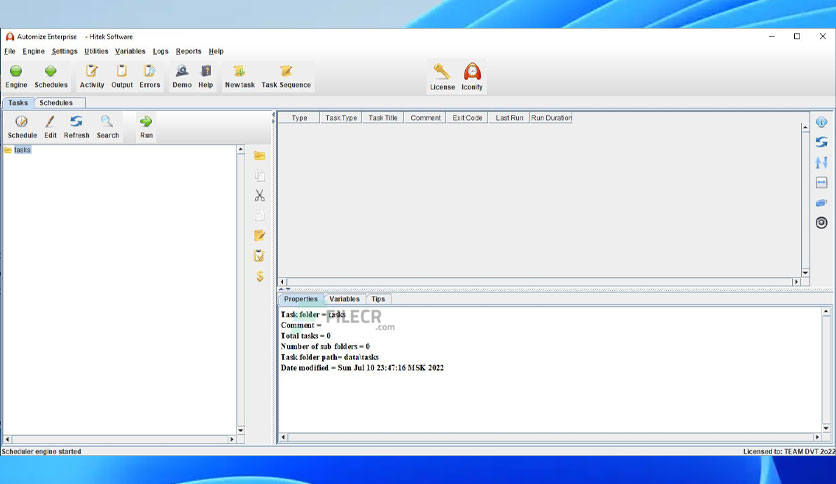This screenshot has width=836, height=484.
Task: Select the tasks folder in tree
Action: coord(22,150)
